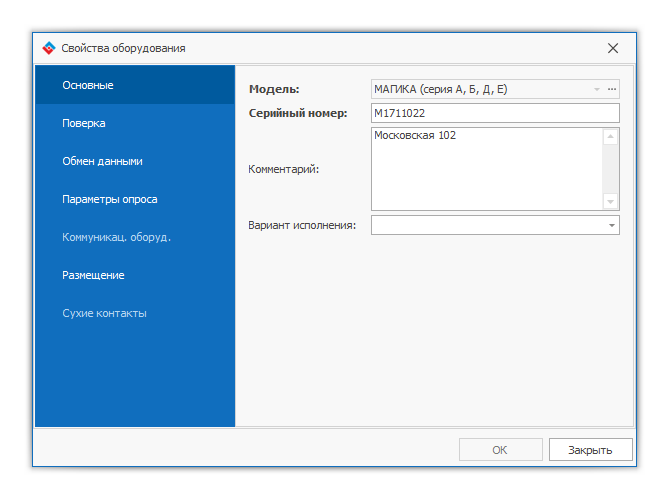Image resolution: width=669 pixels, height=499 pixels.
Task: Switch to the Поверка tab
Action: pyautogui.click(x=135, y=123)
